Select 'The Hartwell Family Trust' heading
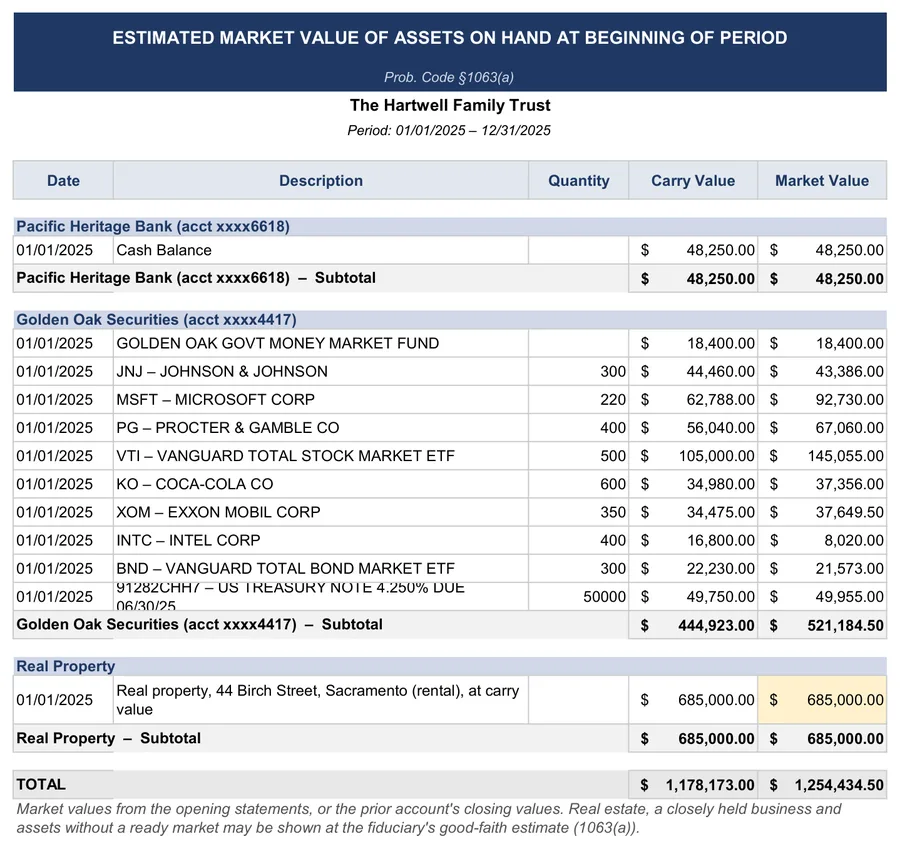This screenshot has height=859, width=900. click(x=450, y=105)
